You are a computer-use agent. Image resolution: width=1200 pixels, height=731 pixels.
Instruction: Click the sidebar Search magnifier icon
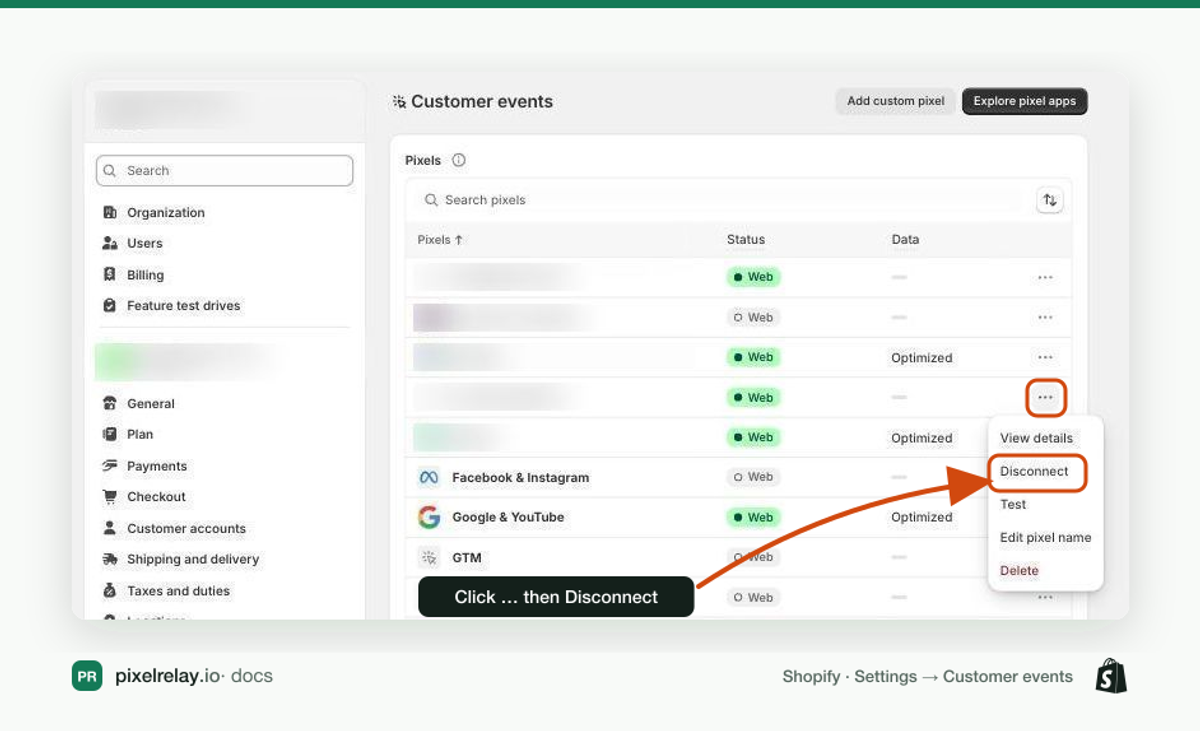111,171
